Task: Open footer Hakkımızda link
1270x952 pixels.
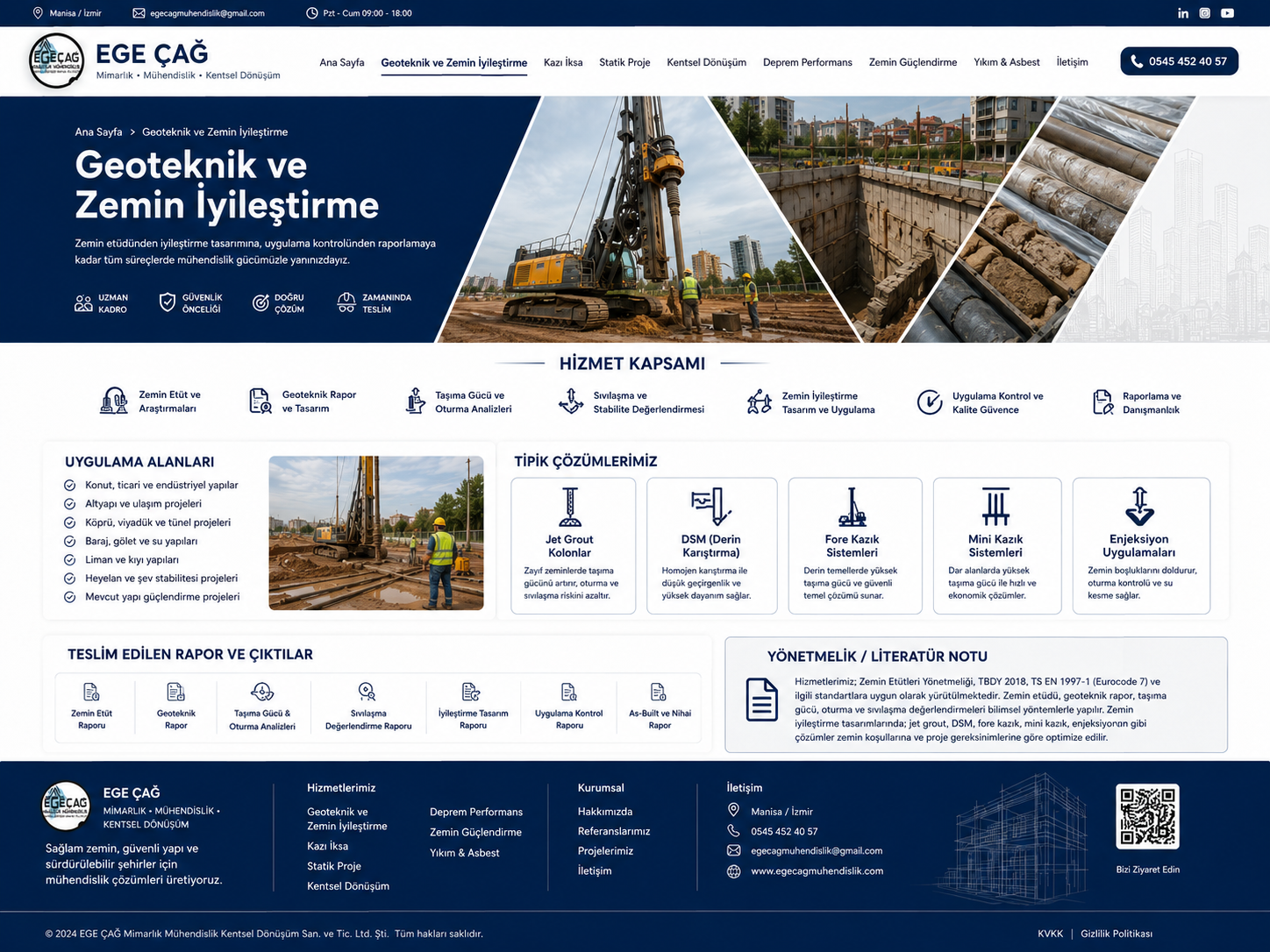Action: coord(605,812)
